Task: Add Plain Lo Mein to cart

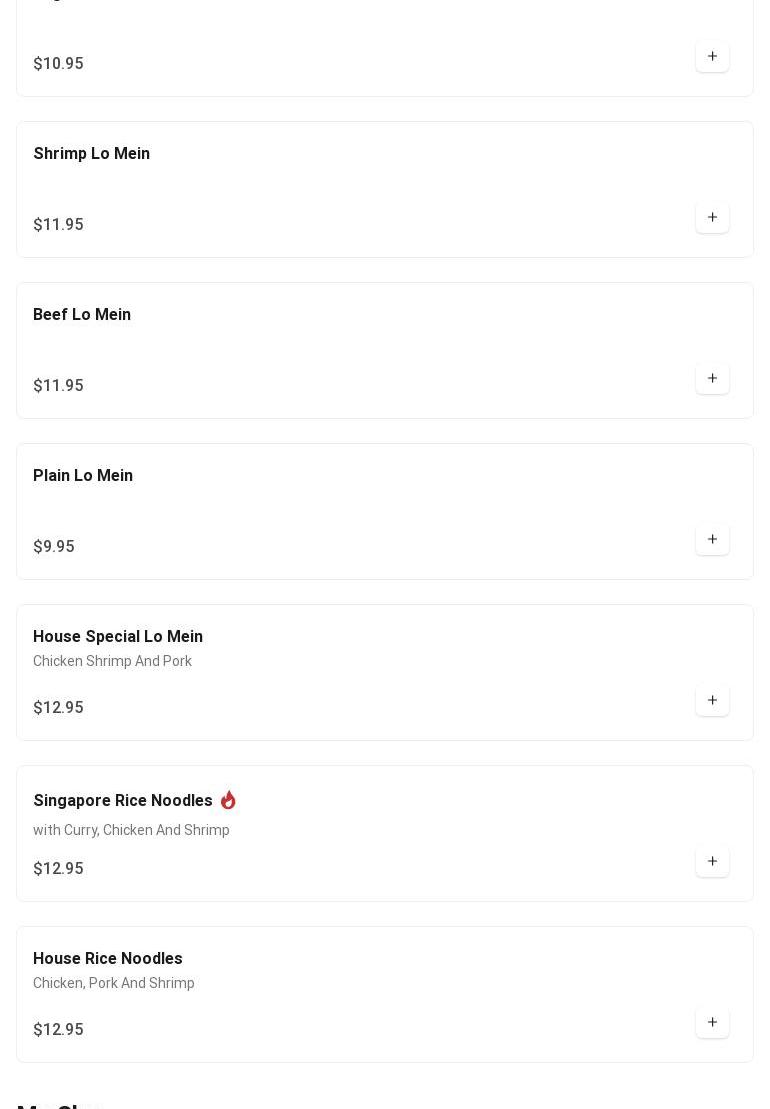Action: click(x=712, y=540)
